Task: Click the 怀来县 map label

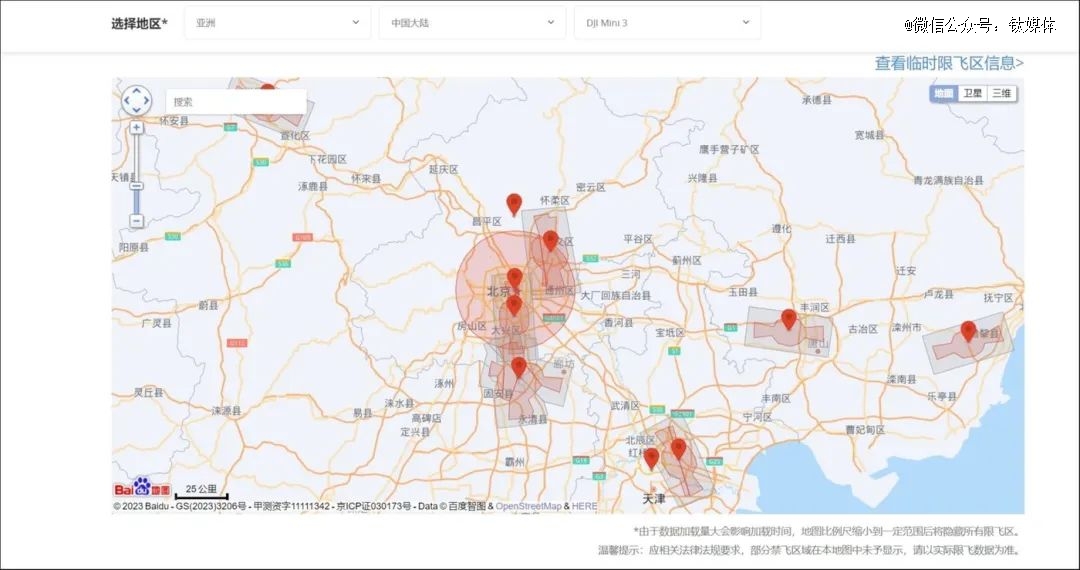Action: click(366, 178)
